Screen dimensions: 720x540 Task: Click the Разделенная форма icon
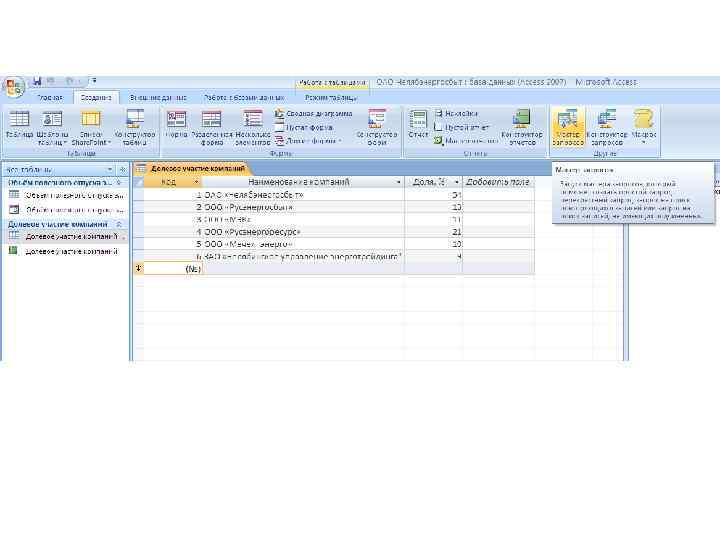212,128
